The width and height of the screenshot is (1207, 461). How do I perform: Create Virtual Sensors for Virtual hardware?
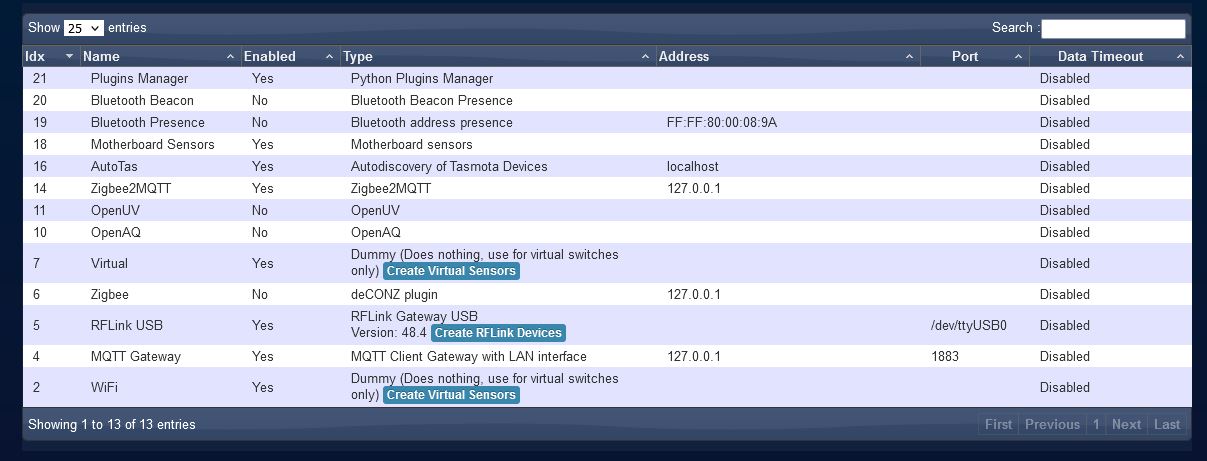pos(451,271)
